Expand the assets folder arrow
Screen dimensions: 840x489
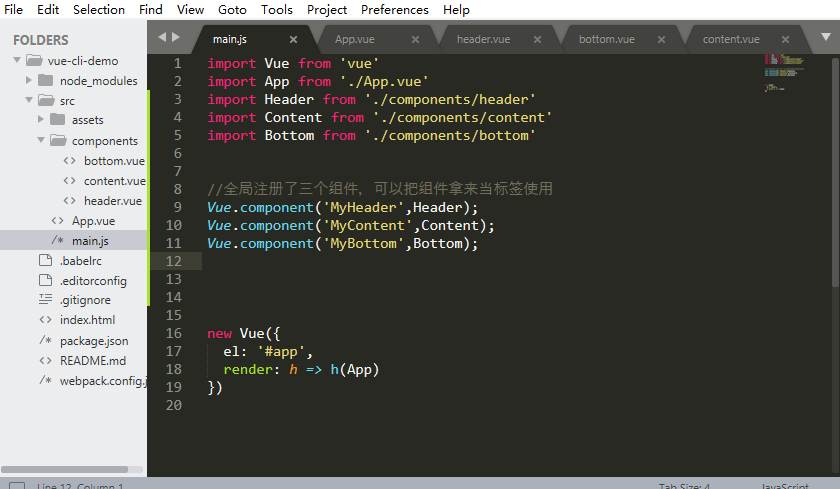[41, 119]
